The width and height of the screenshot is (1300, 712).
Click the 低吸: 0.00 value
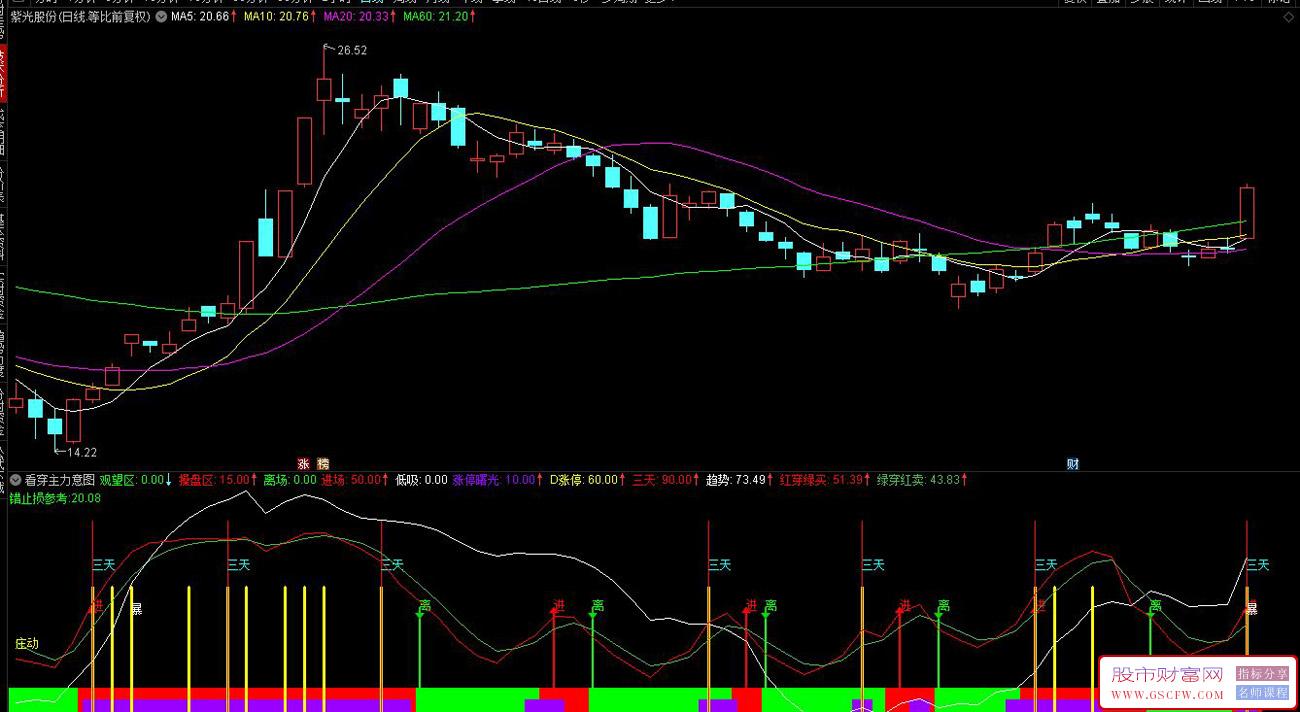tap(422, 480)
